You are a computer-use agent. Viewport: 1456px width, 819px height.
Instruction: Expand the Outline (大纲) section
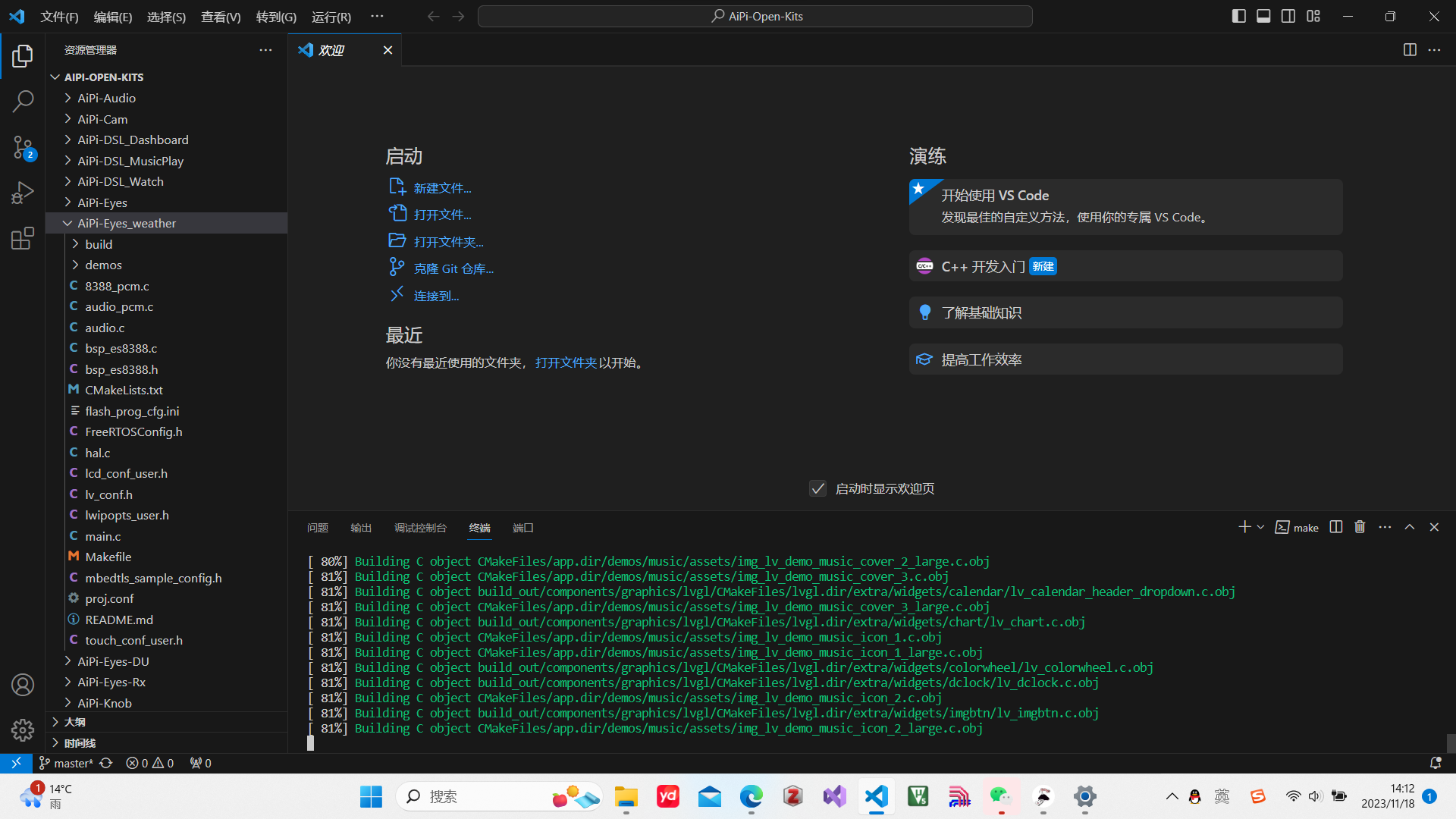[167, 722]
